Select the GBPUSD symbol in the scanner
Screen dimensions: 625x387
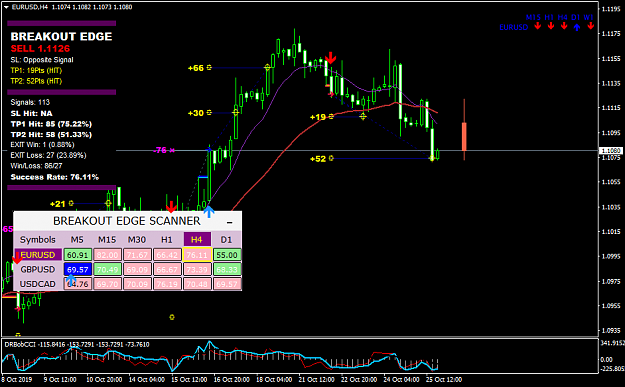pos(38,269)
